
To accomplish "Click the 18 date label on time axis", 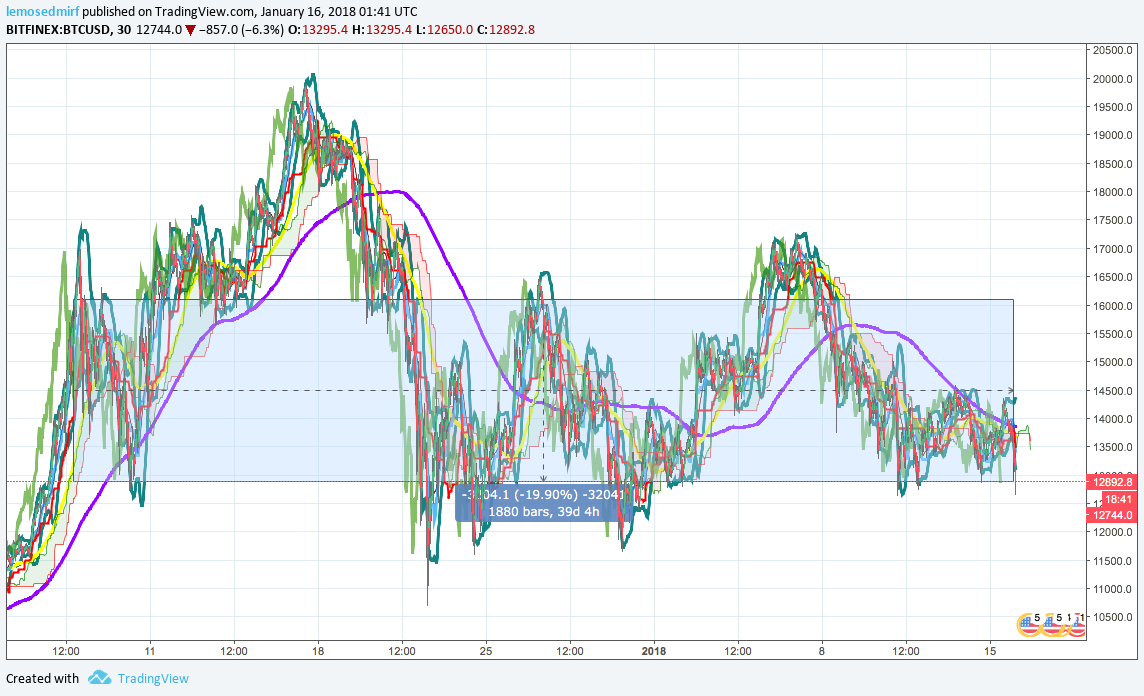I will point(318,651).
